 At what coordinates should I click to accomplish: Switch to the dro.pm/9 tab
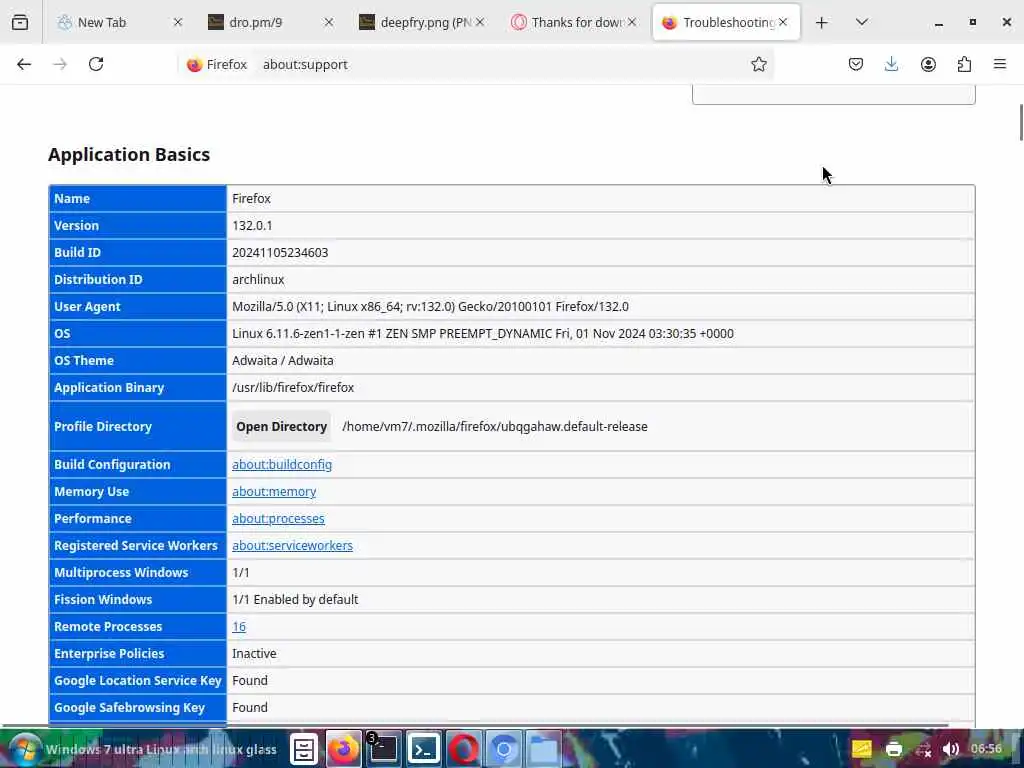click(268, 22)
